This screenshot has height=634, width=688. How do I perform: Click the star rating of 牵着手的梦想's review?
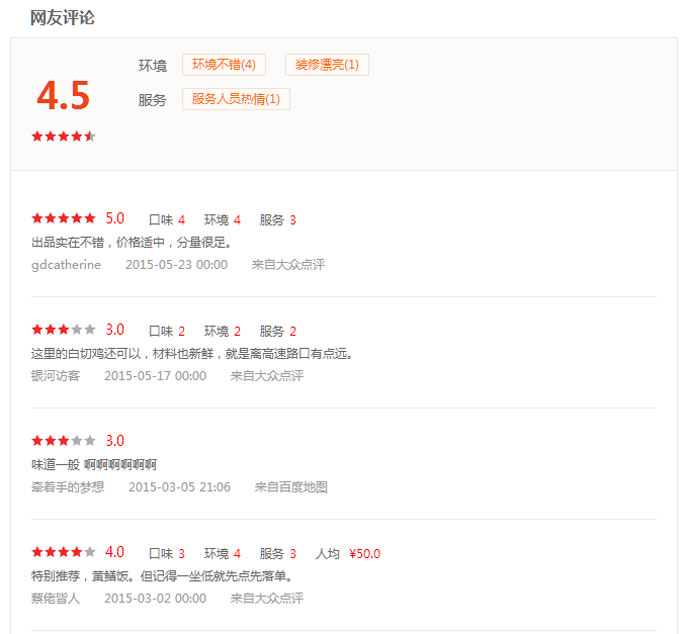click(x=64, y=441)
